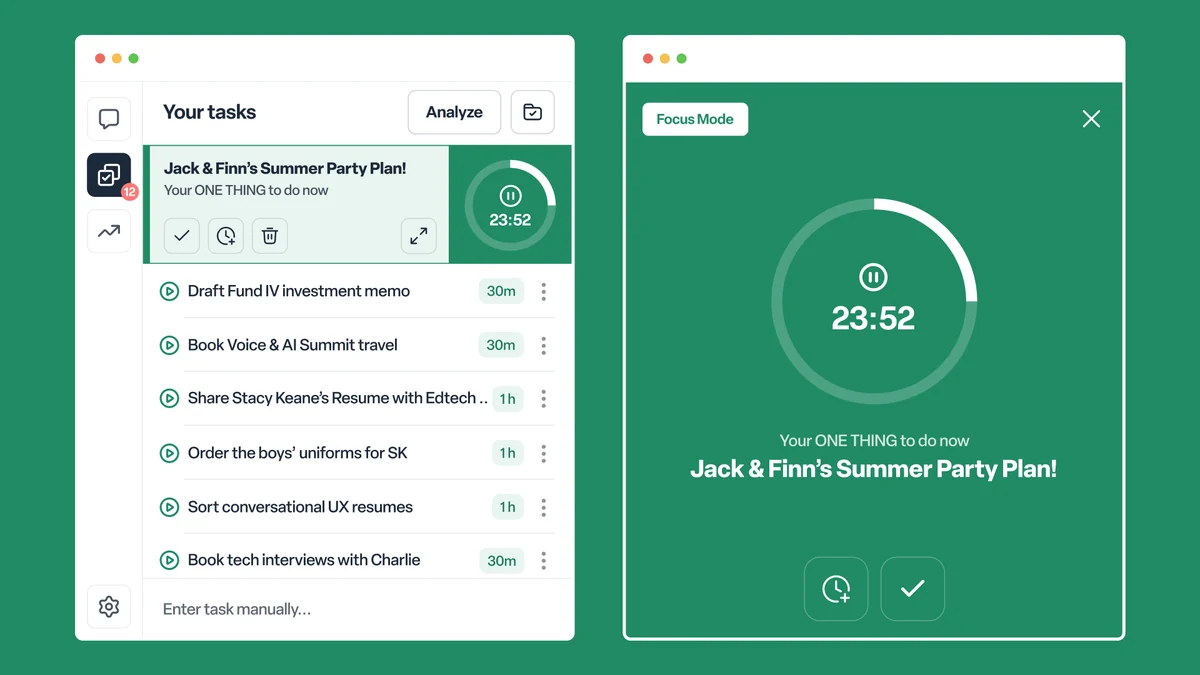Open the options menu for Draft Fund IV investment memo
This screenshot has height=675, width=1200.
(543, 291)
